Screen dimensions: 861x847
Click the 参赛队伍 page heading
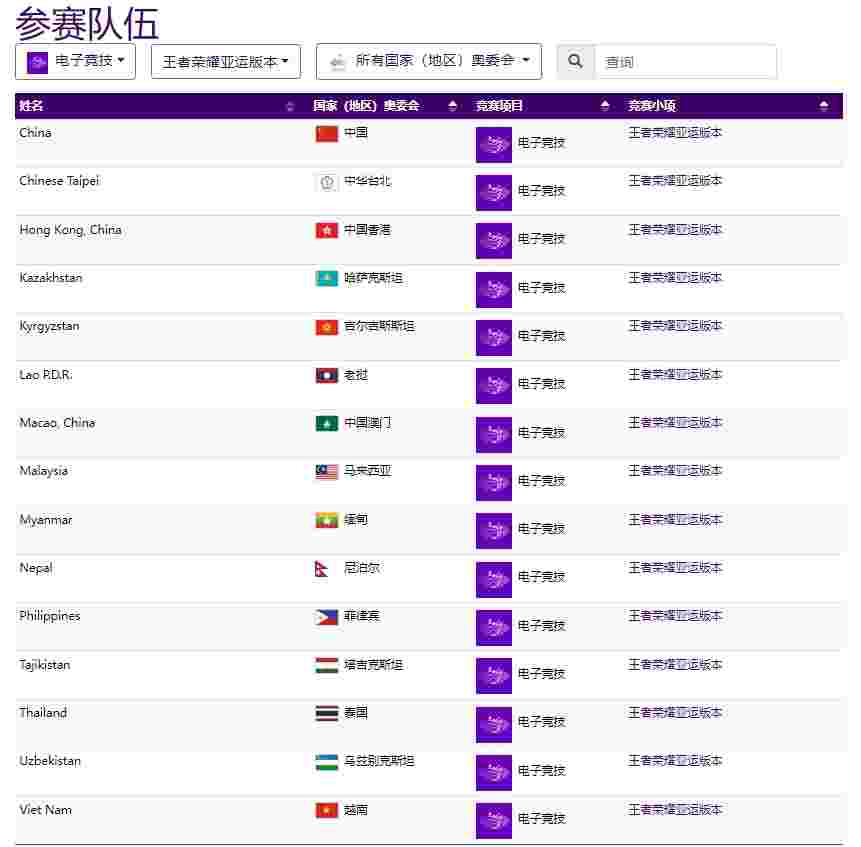[87, 23]
